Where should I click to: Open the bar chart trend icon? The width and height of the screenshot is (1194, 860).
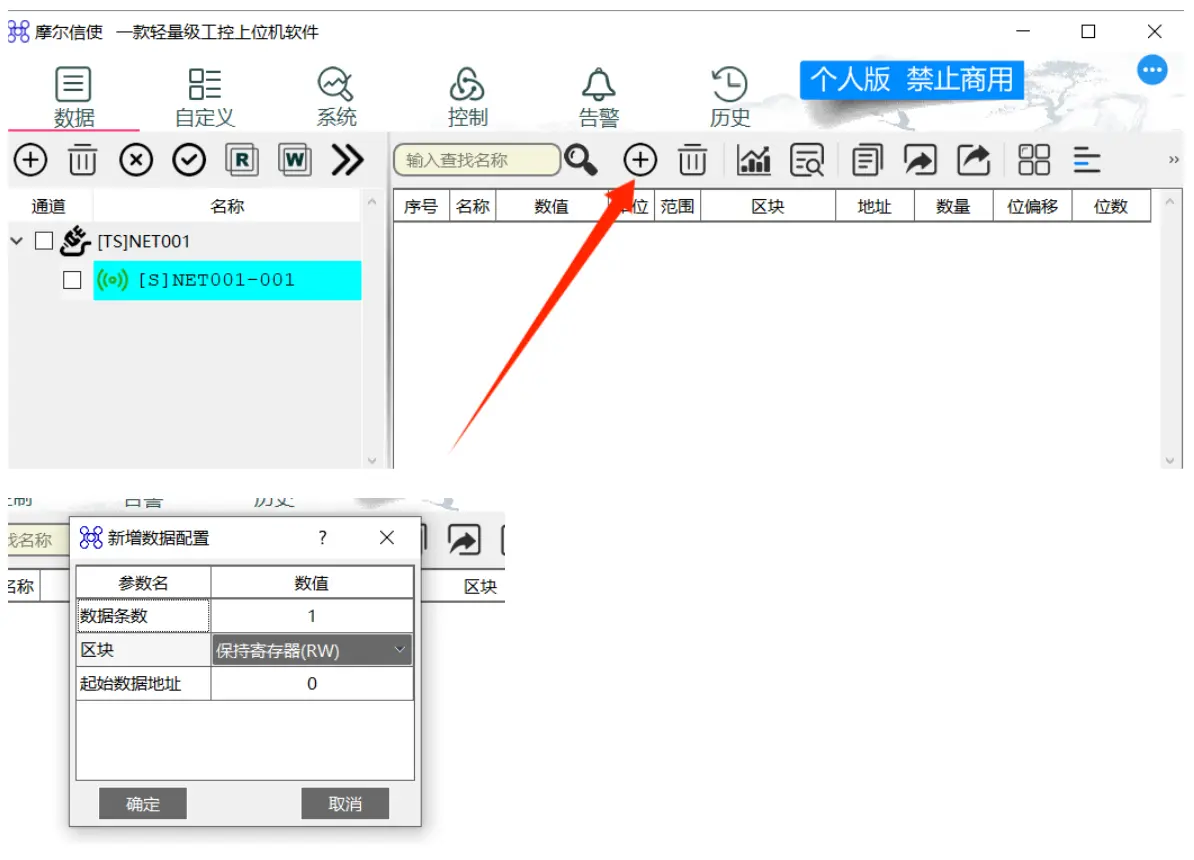753,160
